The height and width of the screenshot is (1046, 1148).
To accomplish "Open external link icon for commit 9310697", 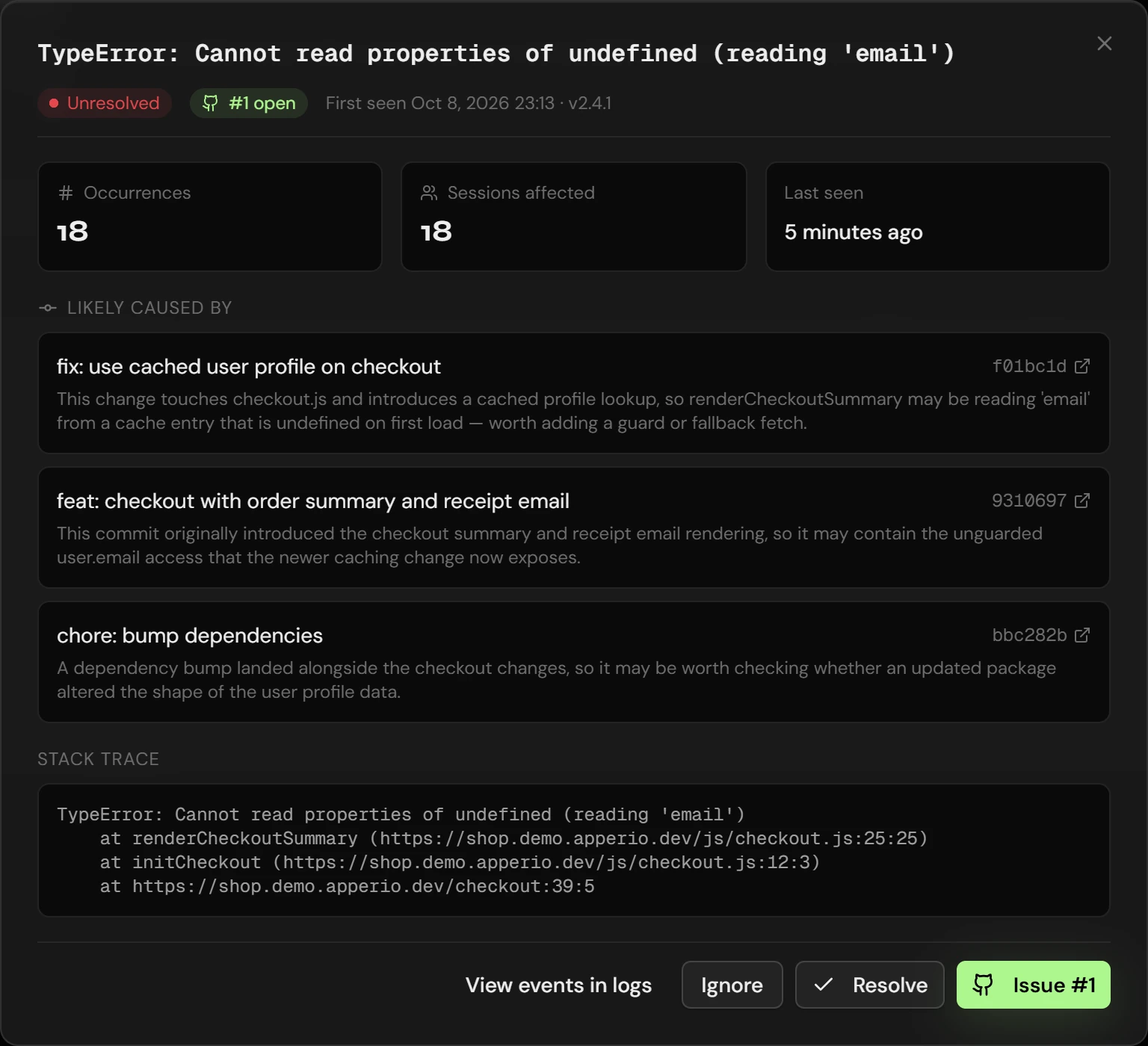I will (1081, 501).
